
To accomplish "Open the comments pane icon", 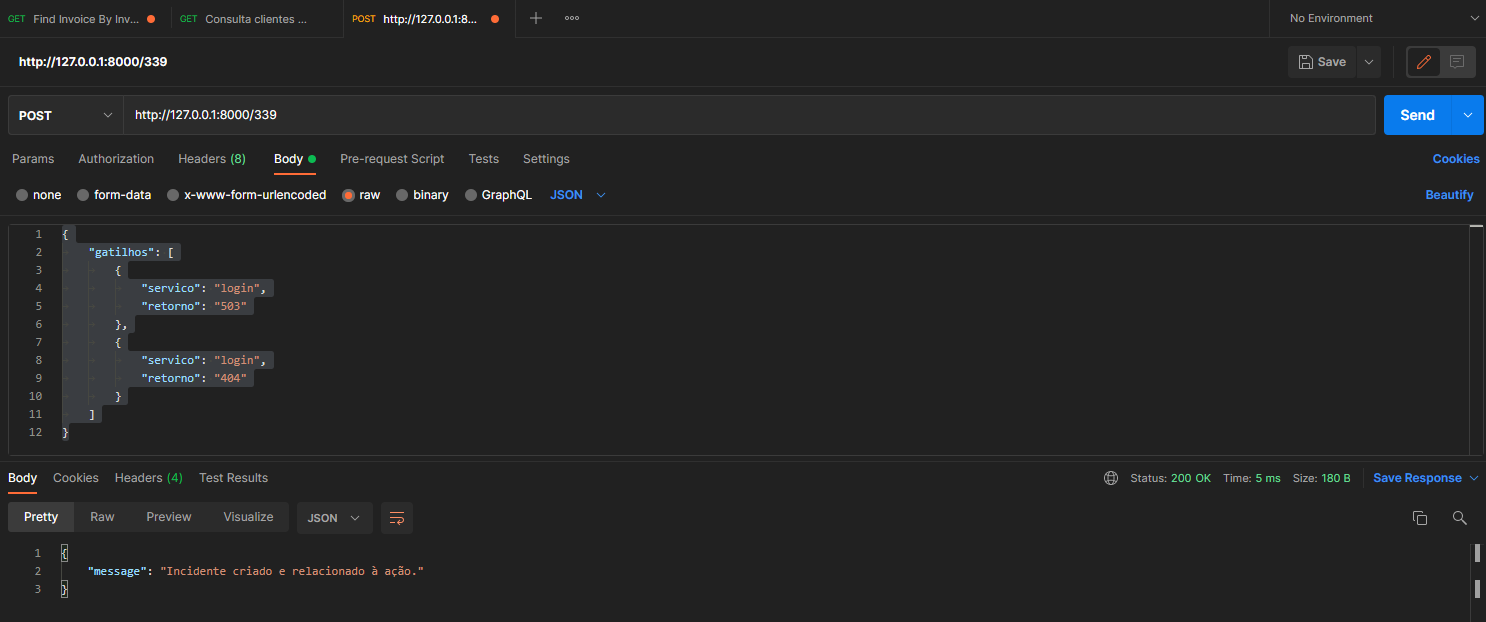I will click(x=1457, y=62).
